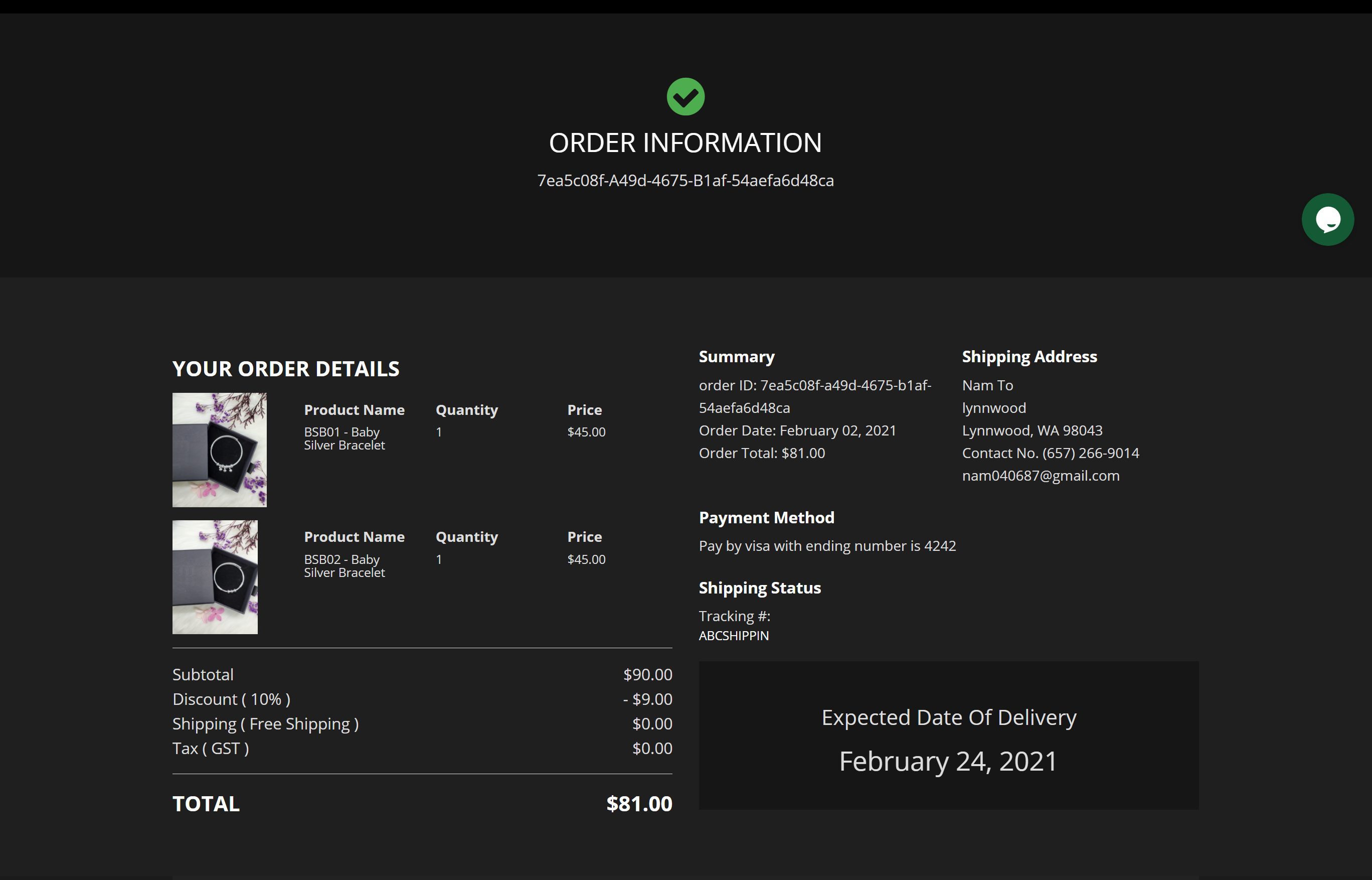The image size is (1372, 880).
Task: Click the February 24, 2021 delivery date
Action: pos(948,761)
